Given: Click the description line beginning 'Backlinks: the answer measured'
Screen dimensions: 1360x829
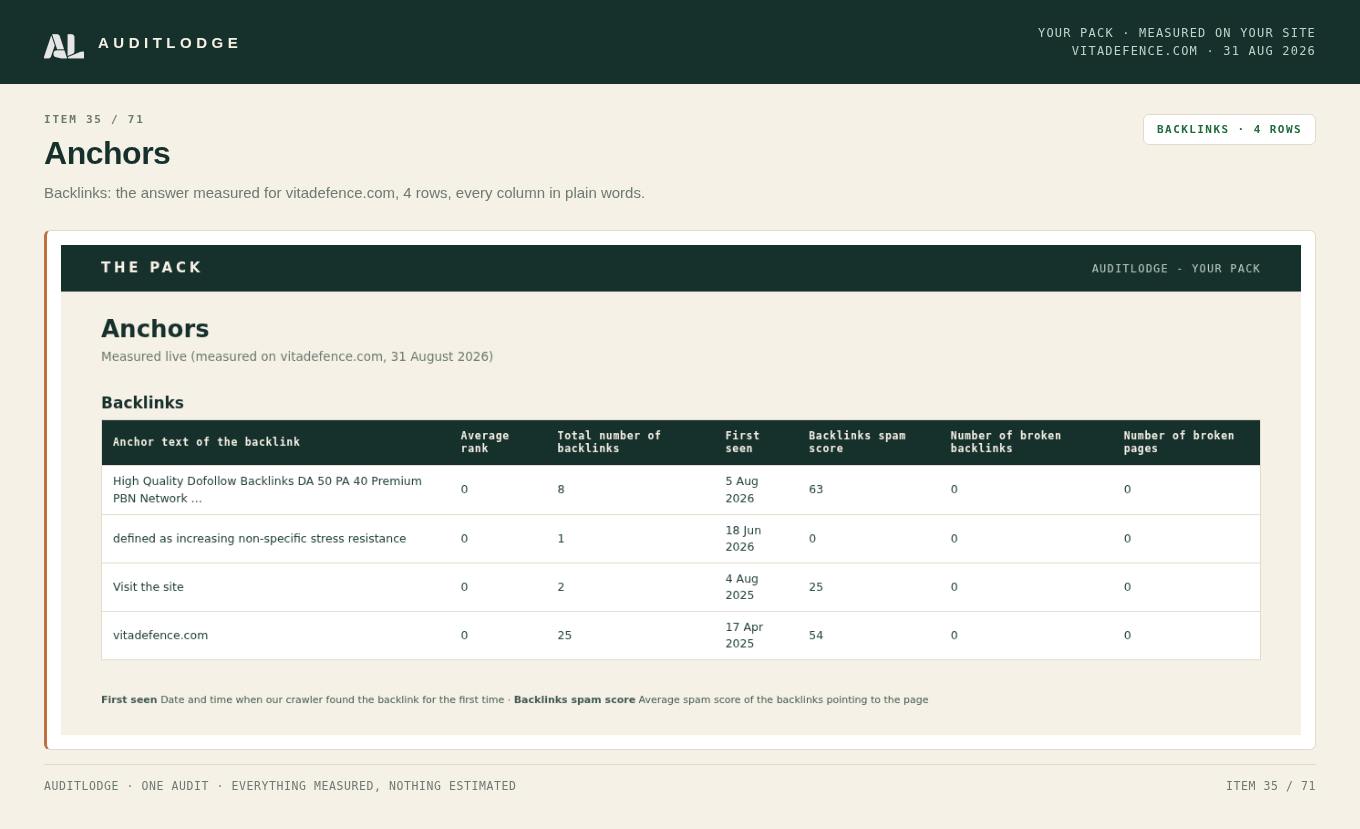Looking at the screenshot, I should [x=344, y=193].
